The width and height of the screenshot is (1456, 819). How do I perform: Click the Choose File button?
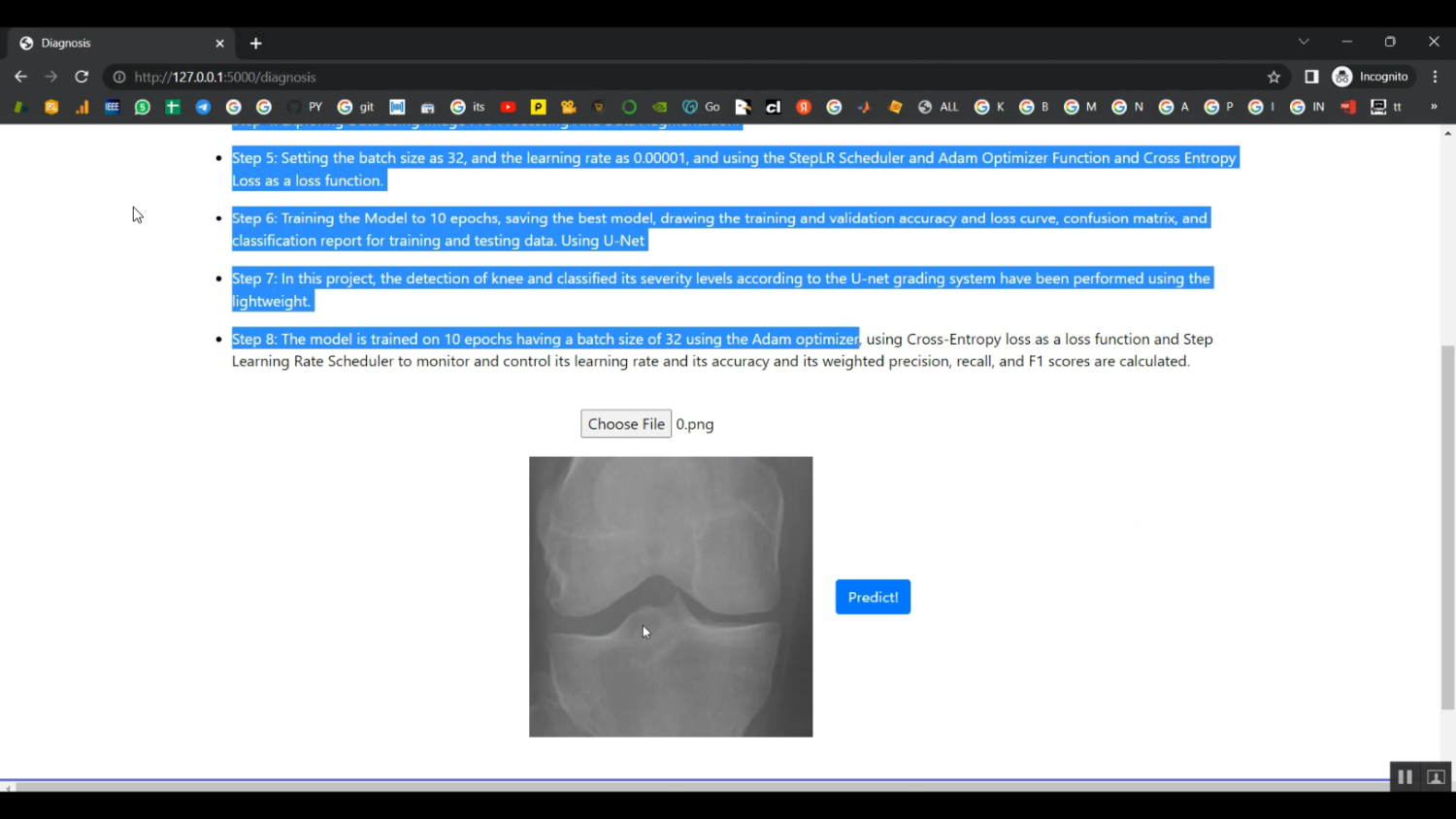626,424
